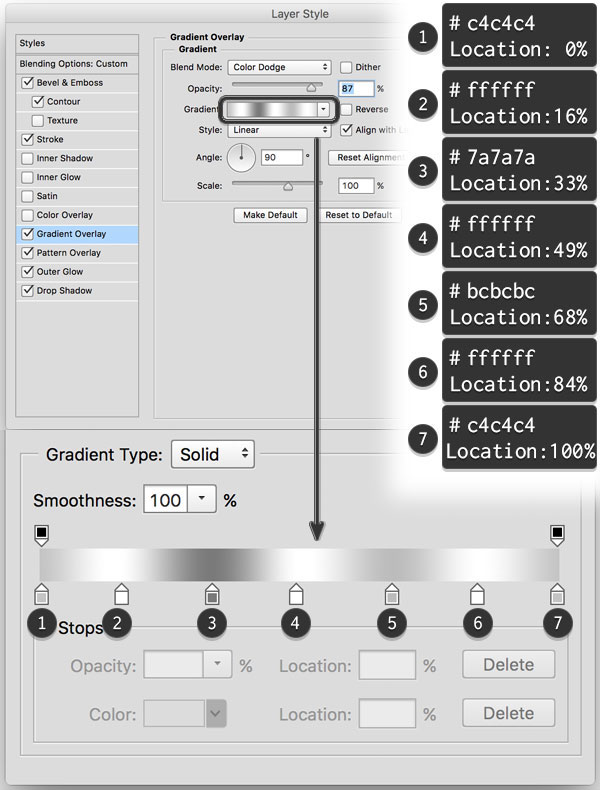The width and height of the screenshot is (600, 790).
Task: Select the second white color stop
Action: click(x=121, y=594)
